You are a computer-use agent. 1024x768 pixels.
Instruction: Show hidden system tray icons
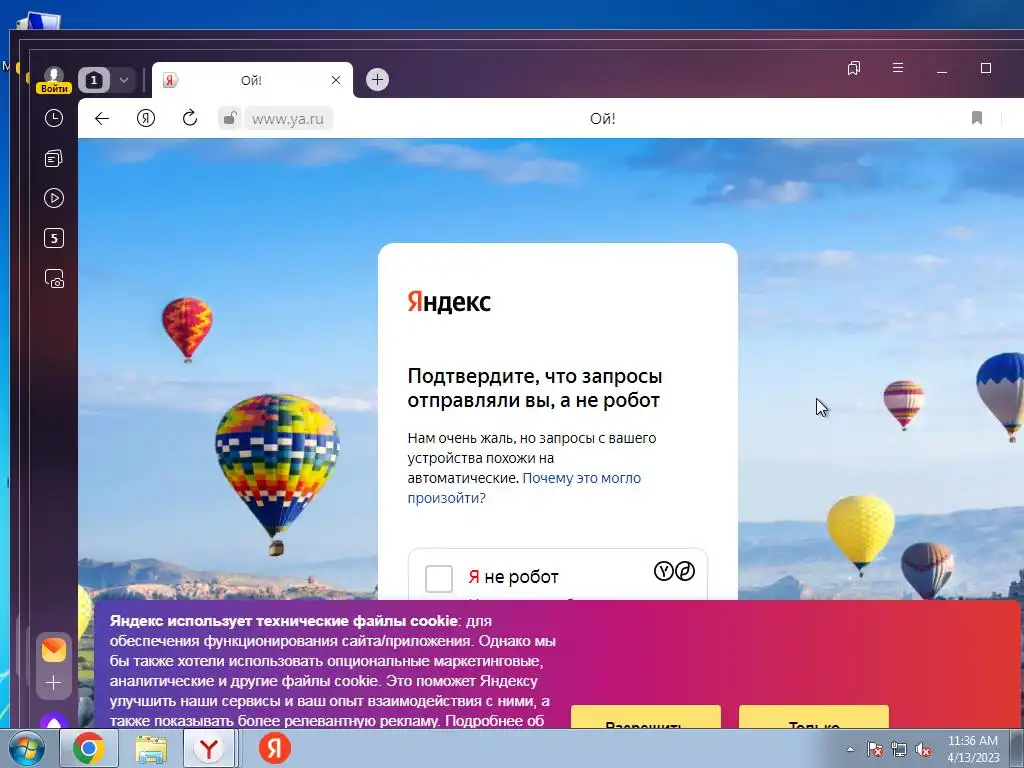click(x=850, y=749)
